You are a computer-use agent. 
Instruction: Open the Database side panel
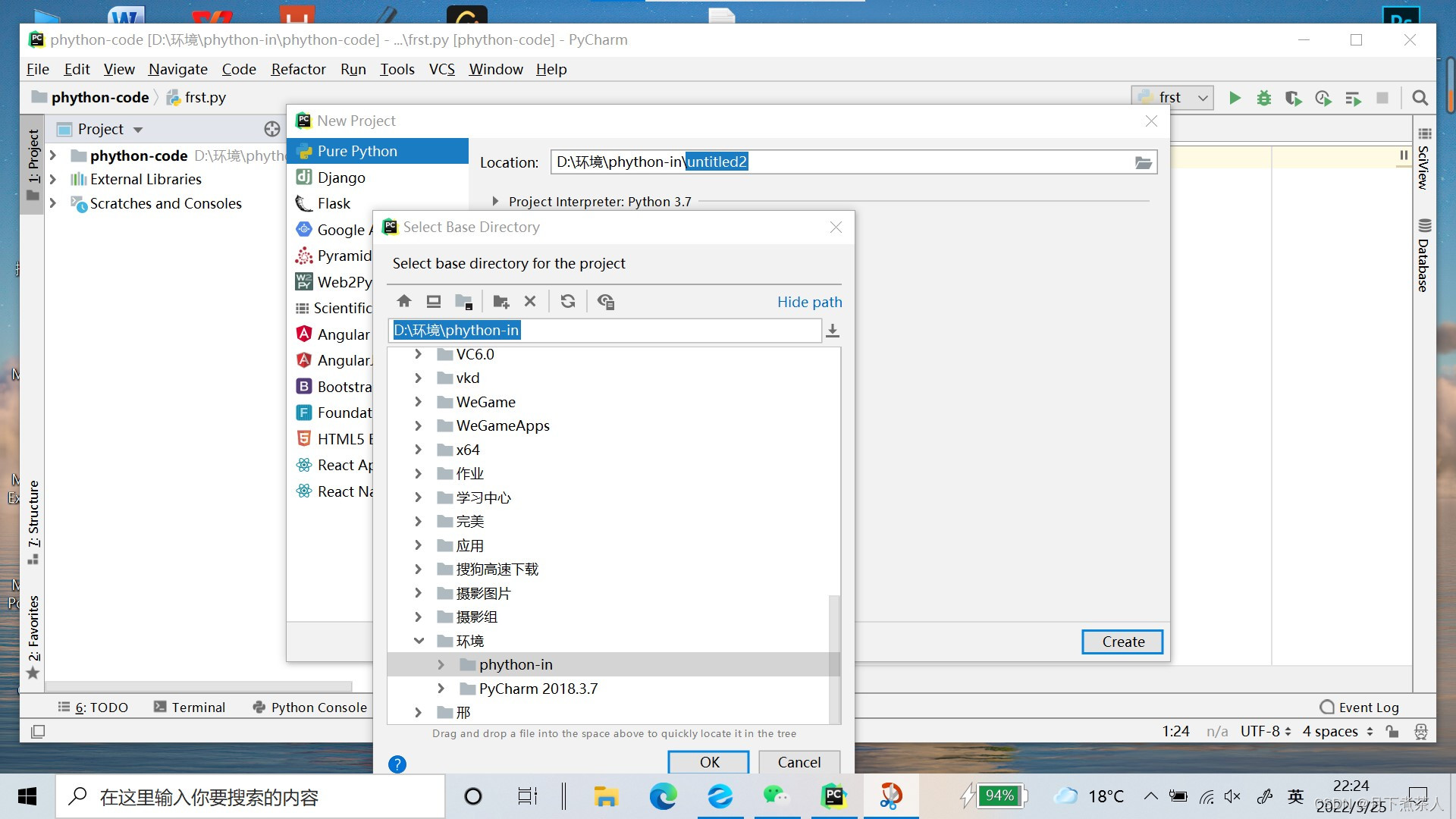pyautogui.click(x=1423, y=256)
